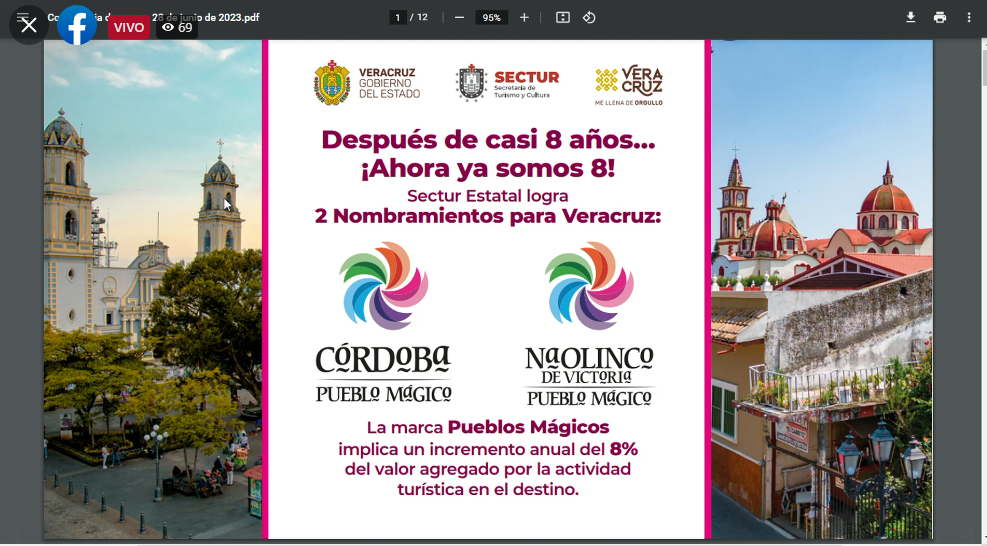This screenshot has height=546, width=987.
Task: Edit the PDF page number field
Action: click(x=397, y=18)
